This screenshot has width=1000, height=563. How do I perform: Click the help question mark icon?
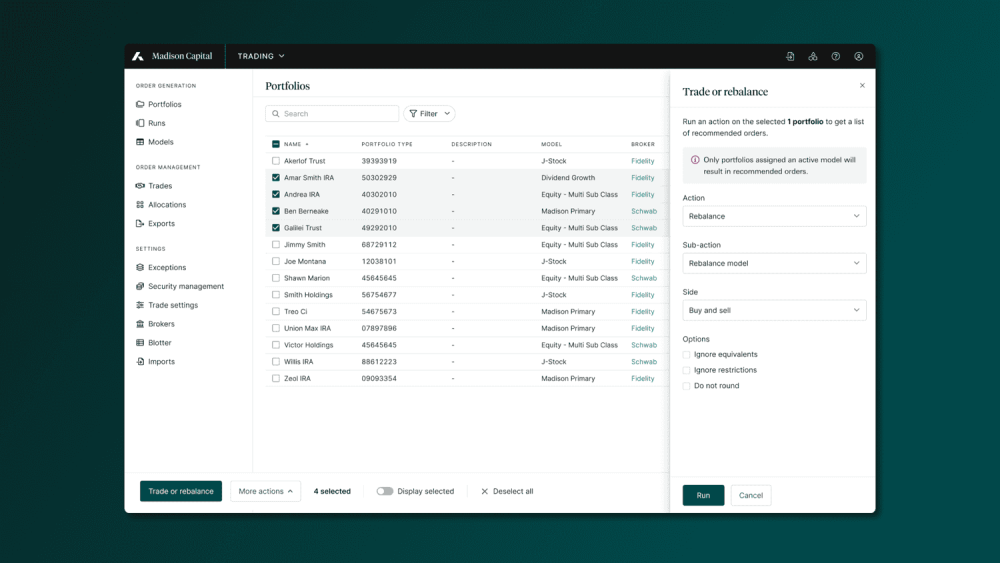pos(836,56)
